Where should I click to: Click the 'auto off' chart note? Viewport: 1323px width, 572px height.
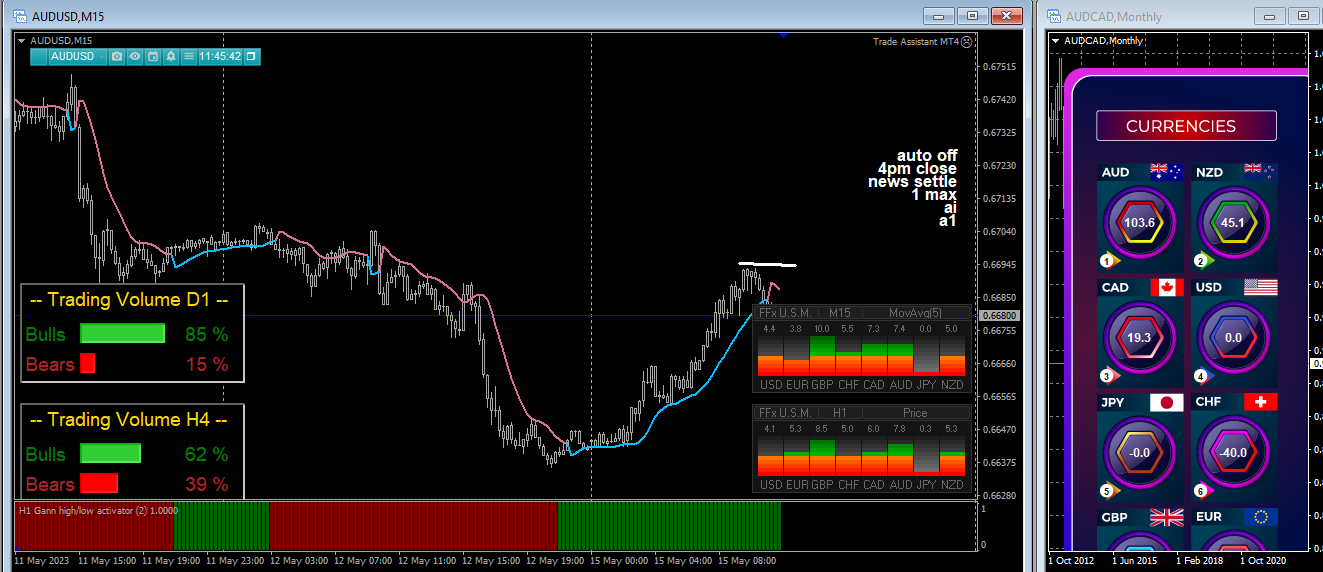click(927, 156)
